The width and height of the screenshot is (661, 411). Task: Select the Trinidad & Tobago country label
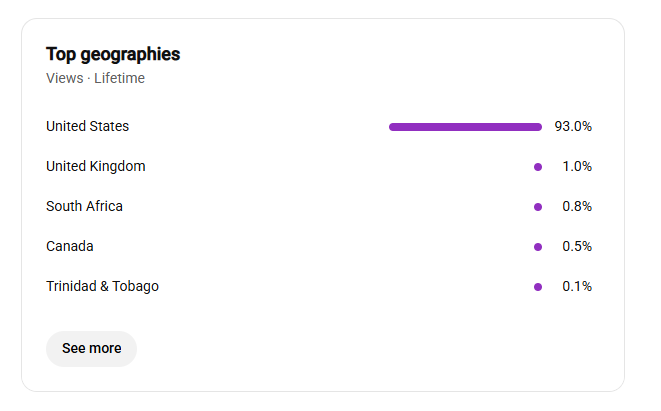pyautogui.click(x=102, y=286)
